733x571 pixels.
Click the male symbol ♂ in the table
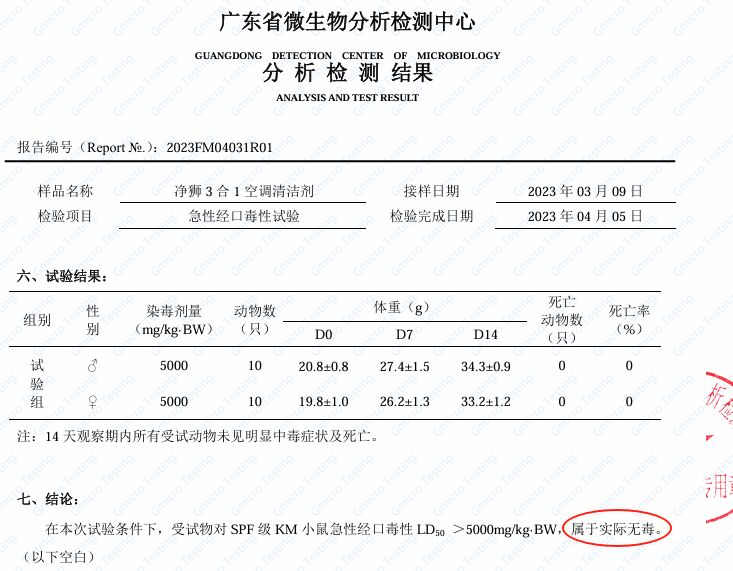pyautogui.click(x=93, y=365)
